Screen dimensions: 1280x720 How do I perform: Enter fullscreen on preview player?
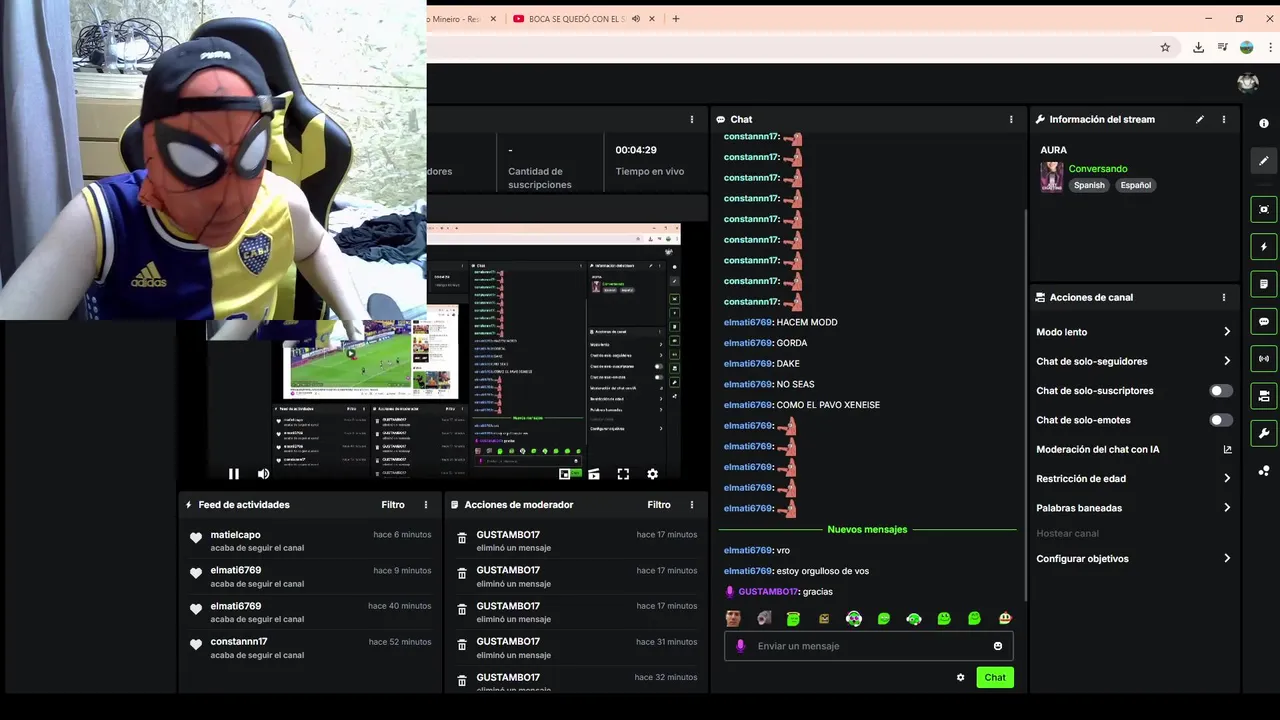click(623, 474)
